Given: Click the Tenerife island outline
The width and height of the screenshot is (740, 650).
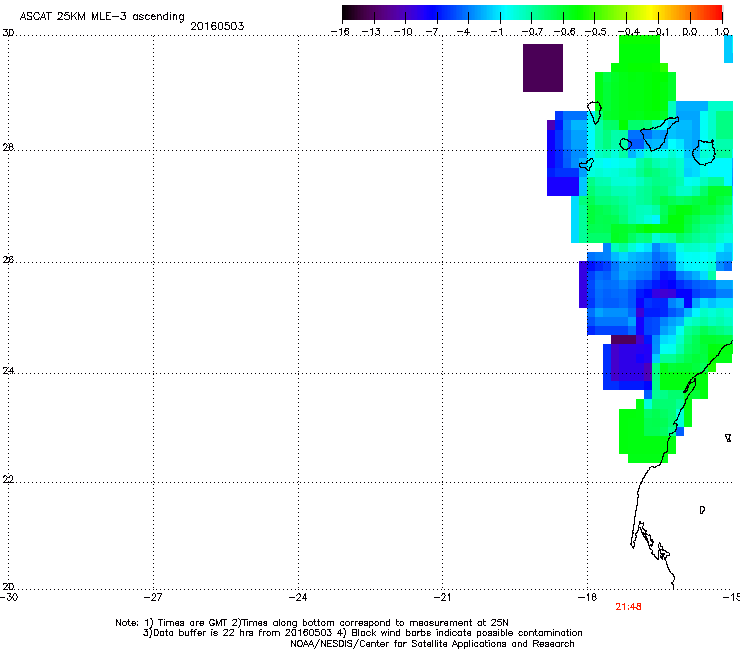Looking at the screenshot, I should point(659,134).
